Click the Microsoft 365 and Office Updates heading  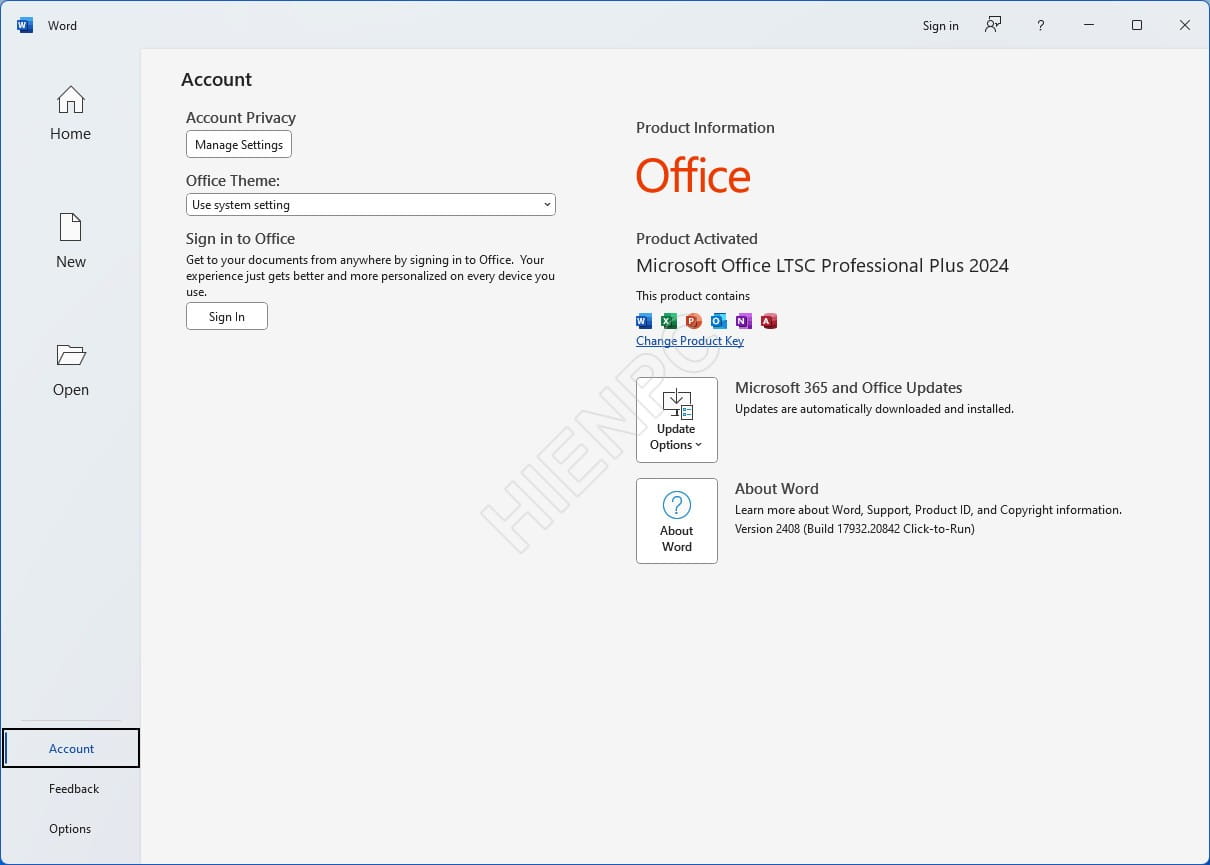tap(849, 388)
